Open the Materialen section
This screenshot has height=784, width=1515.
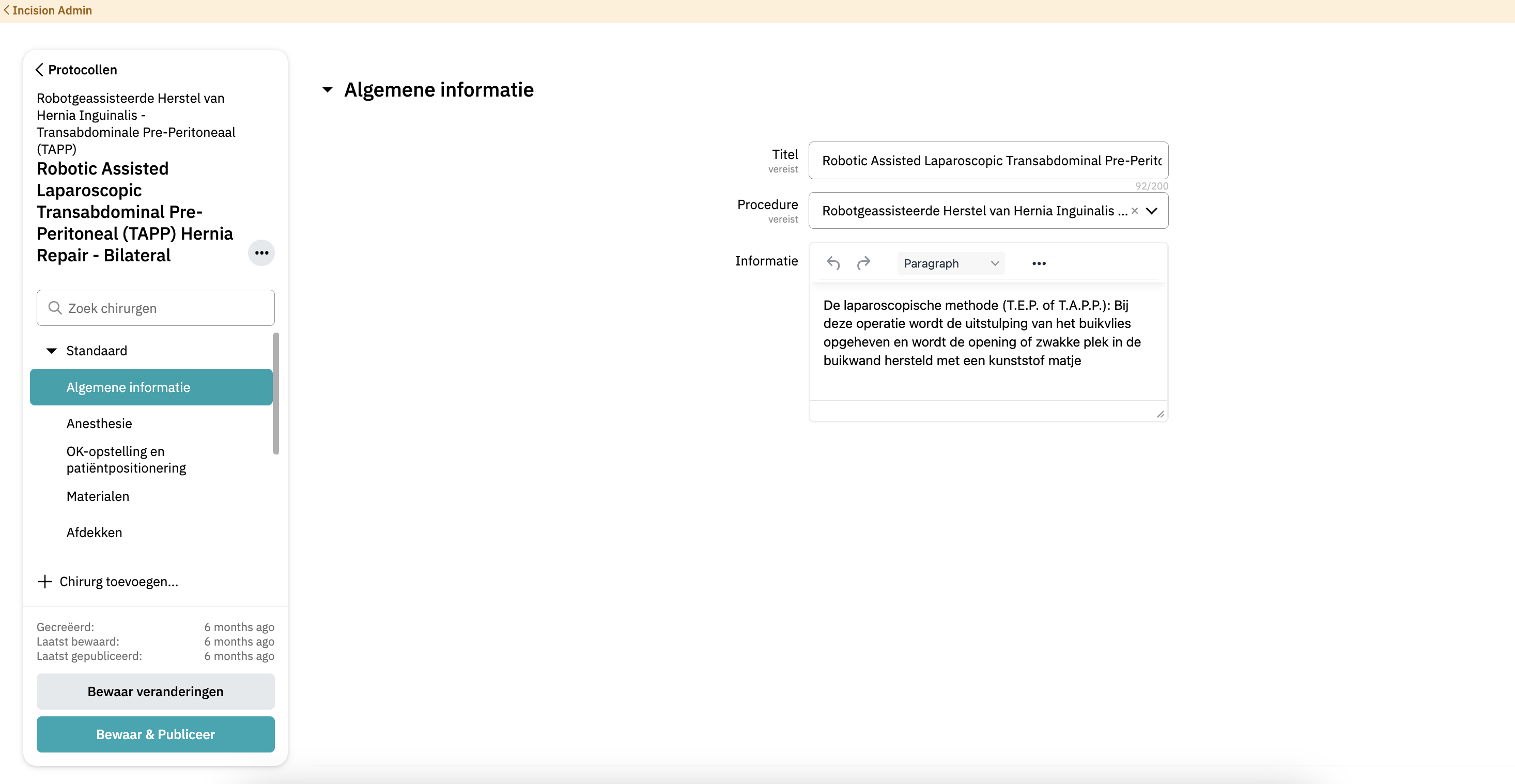(x=98, y=496)
